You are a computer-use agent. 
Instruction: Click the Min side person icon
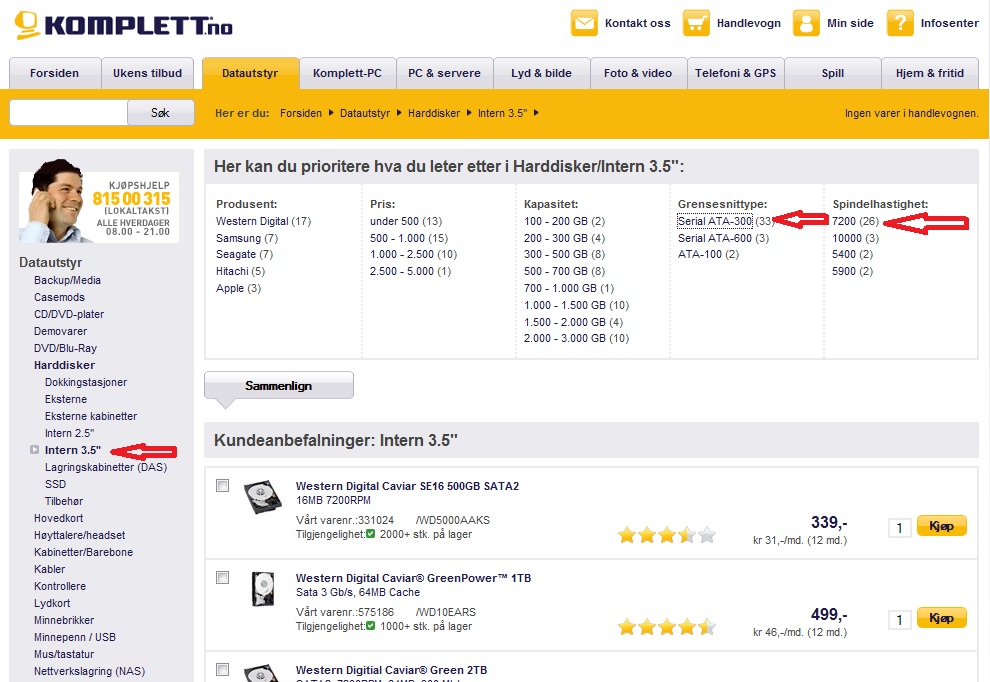click(x=806, y=23)
